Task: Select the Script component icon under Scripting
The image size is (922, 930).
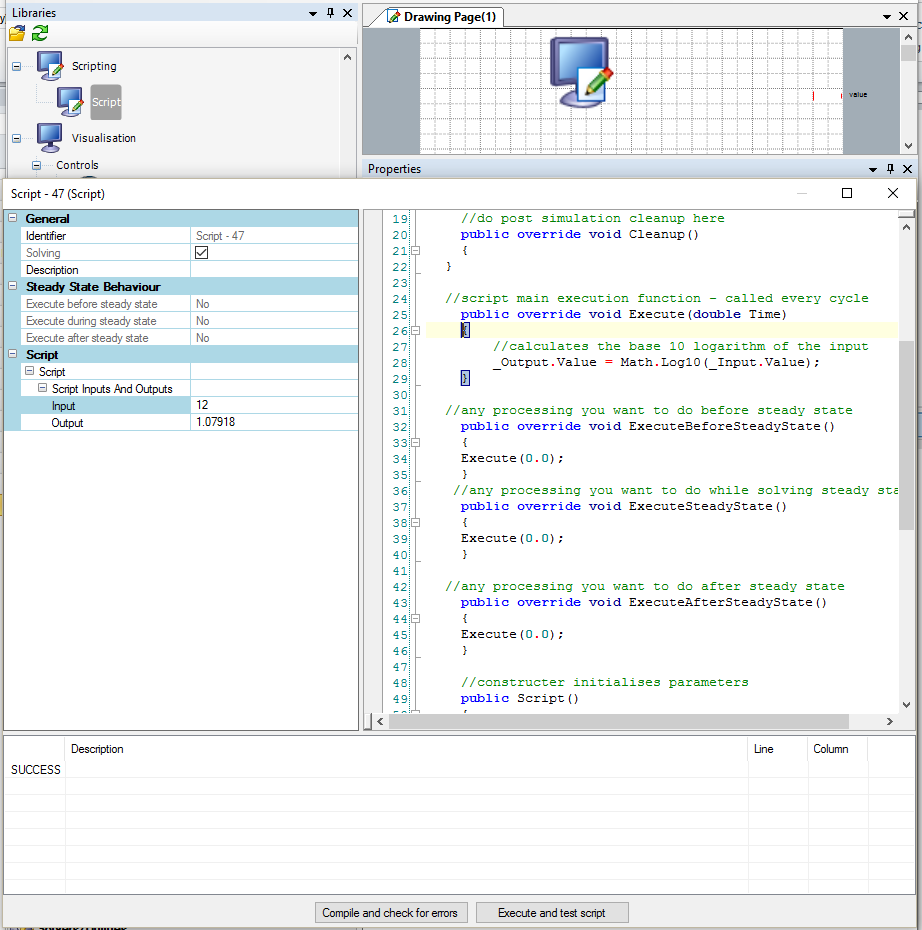Action: [70, 101]
